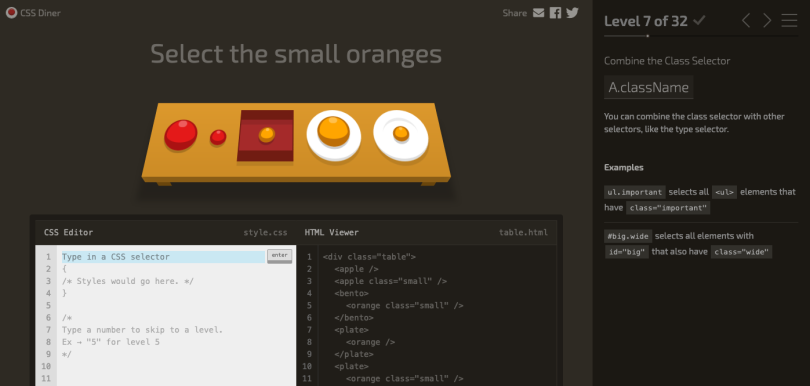Image resolution: width=810 pixels, height=386 pixels.
Task: Click the class="important" code snippet
Action: click(668, 208)
